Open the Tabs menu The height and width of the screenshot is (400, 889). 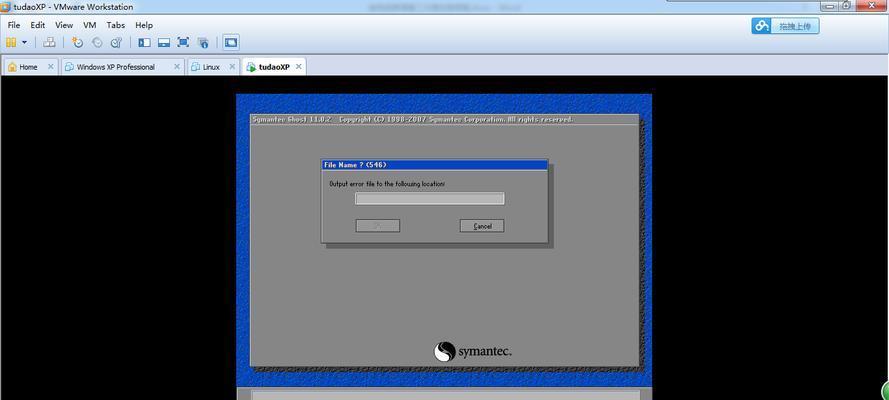tap(116, 25)
